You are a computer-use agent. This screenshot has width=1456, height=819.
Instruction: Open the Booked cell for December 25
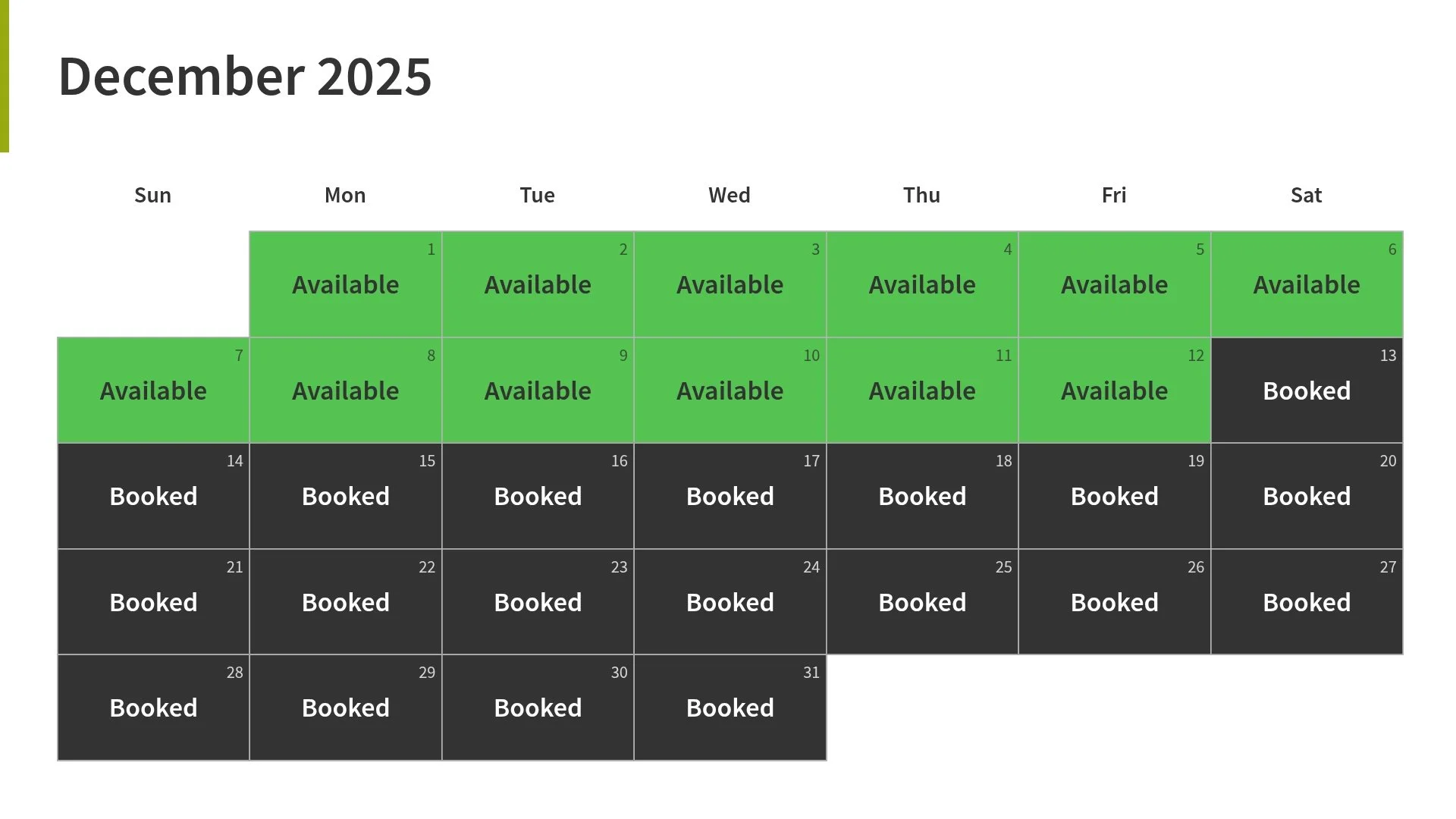922,602
